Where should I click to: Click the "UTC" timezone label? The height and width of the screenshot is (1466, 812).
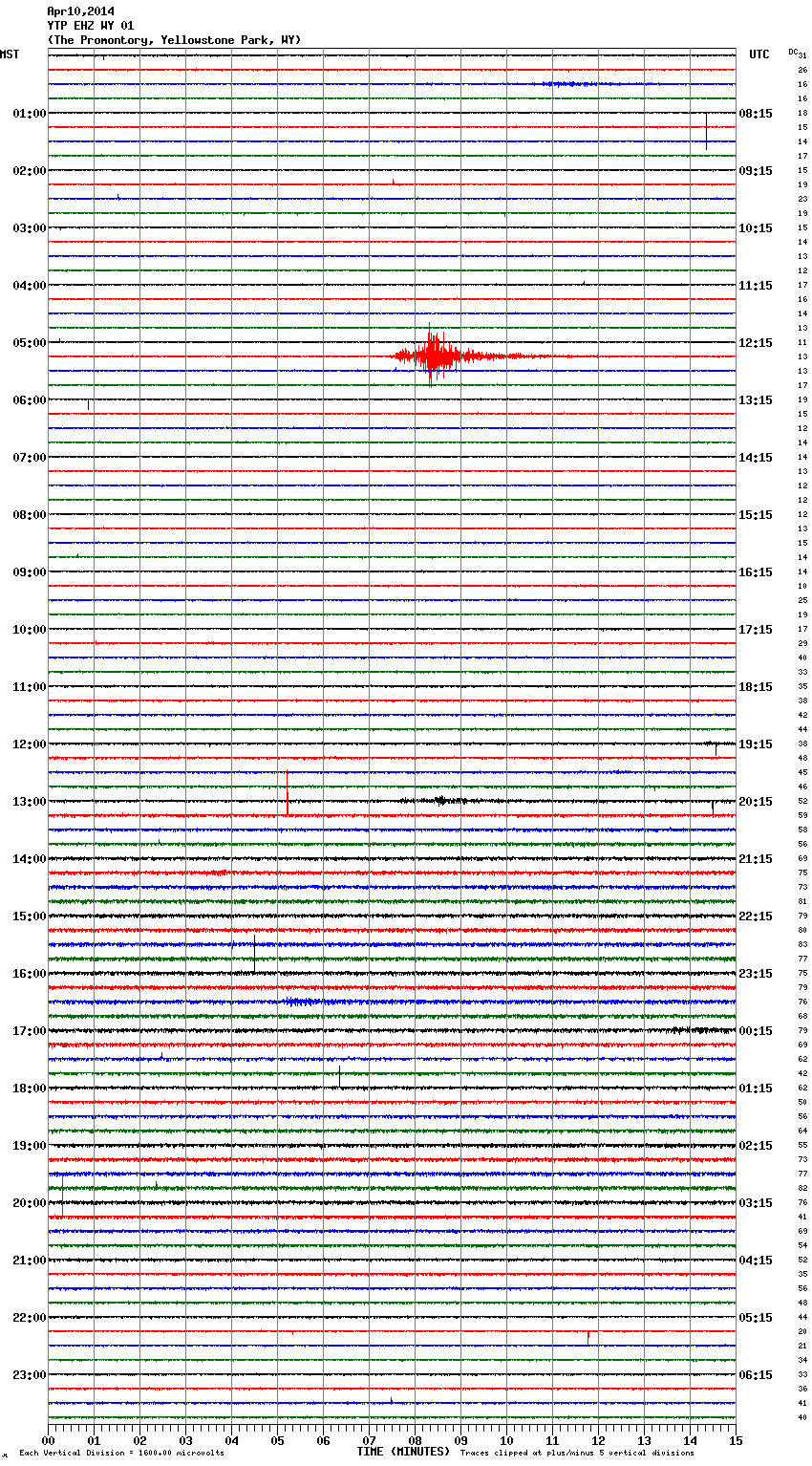(759, 54)
